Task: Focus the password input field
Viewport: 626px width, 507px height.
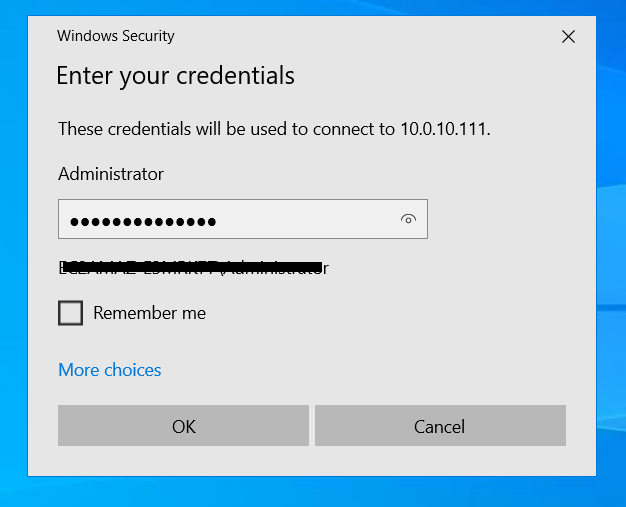Action: click(x=300, y=220)
